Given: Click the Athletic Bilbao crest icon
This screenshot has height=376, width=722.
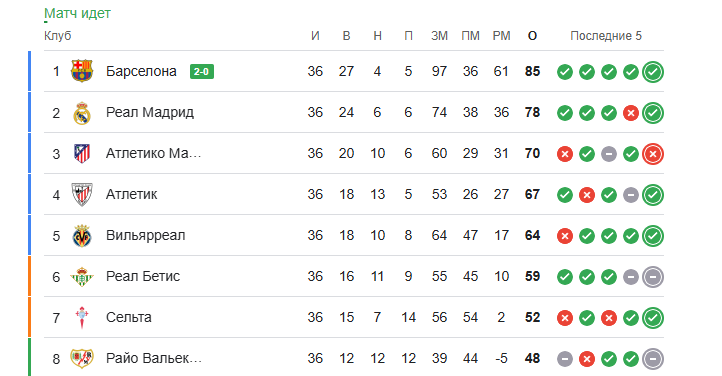Looking at the screenshot, I should pyautogui.click(x=82, y=194).
